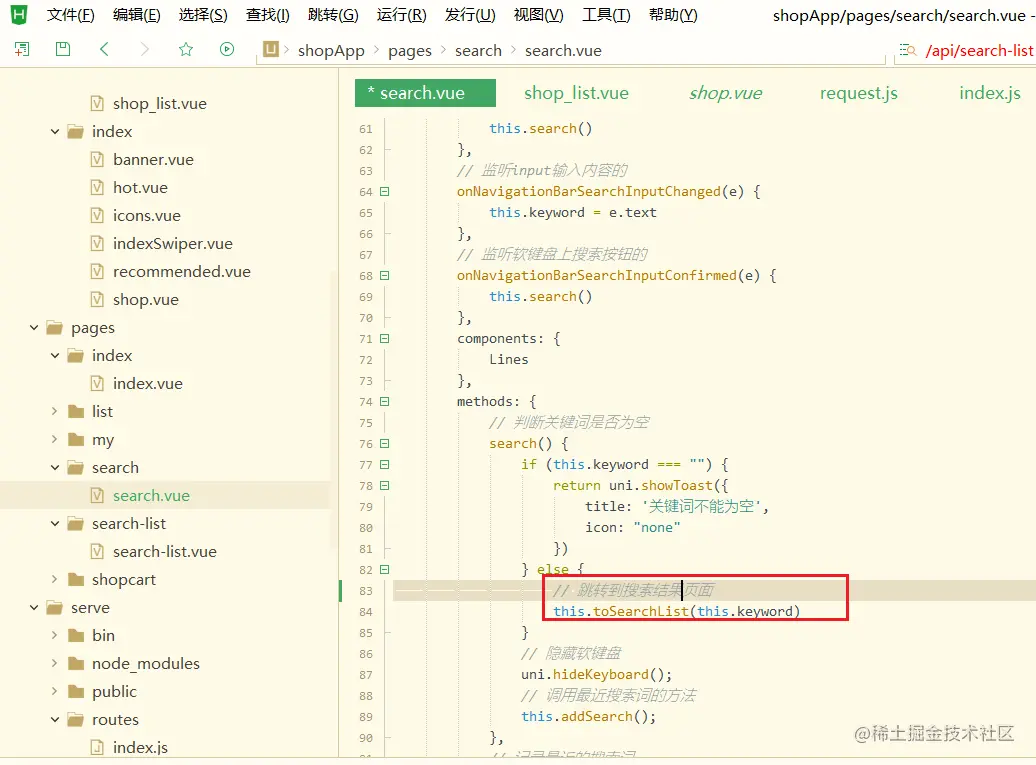Click the file icon of search-list.vue

(x=97, y=552)
